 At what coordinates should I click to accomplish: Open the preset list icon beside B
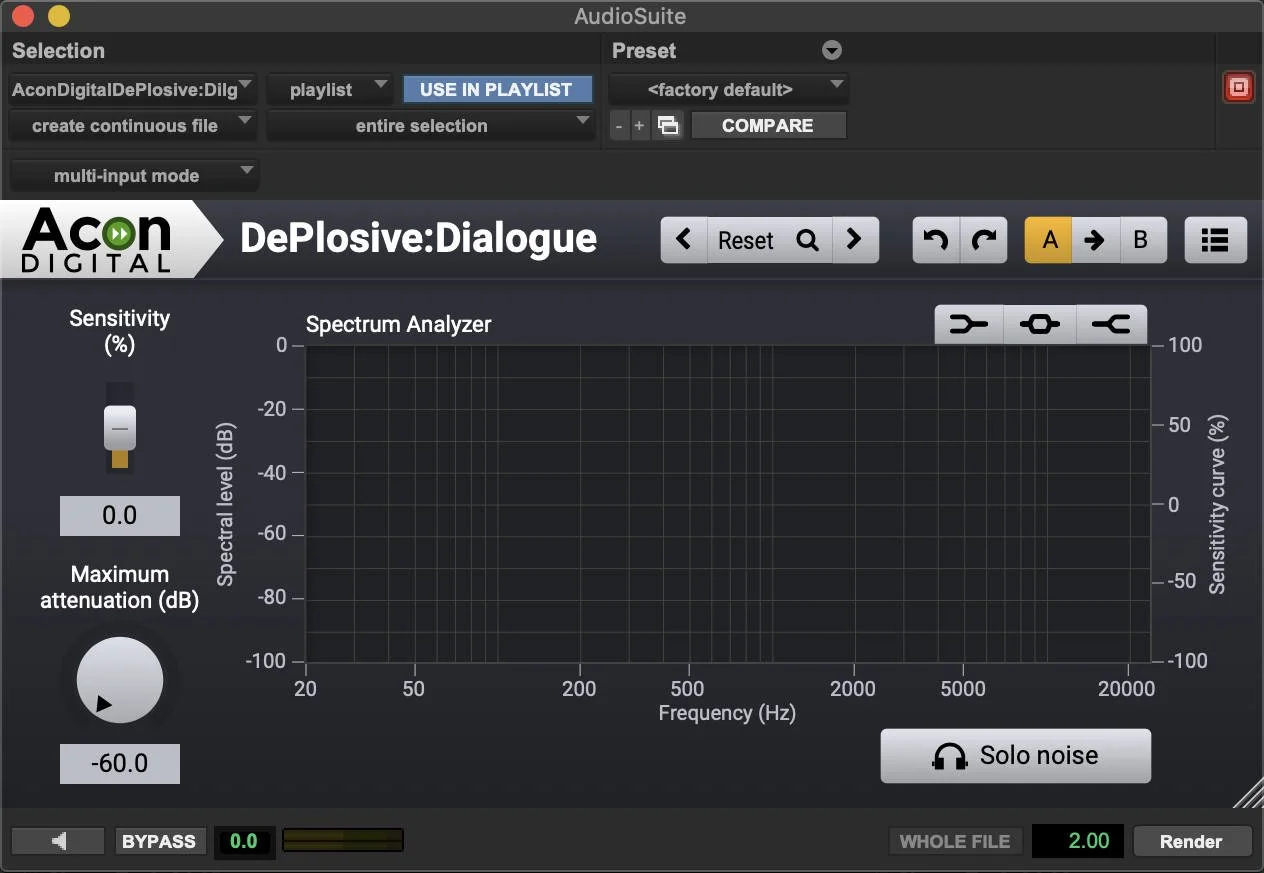[x=1216, y=240]
